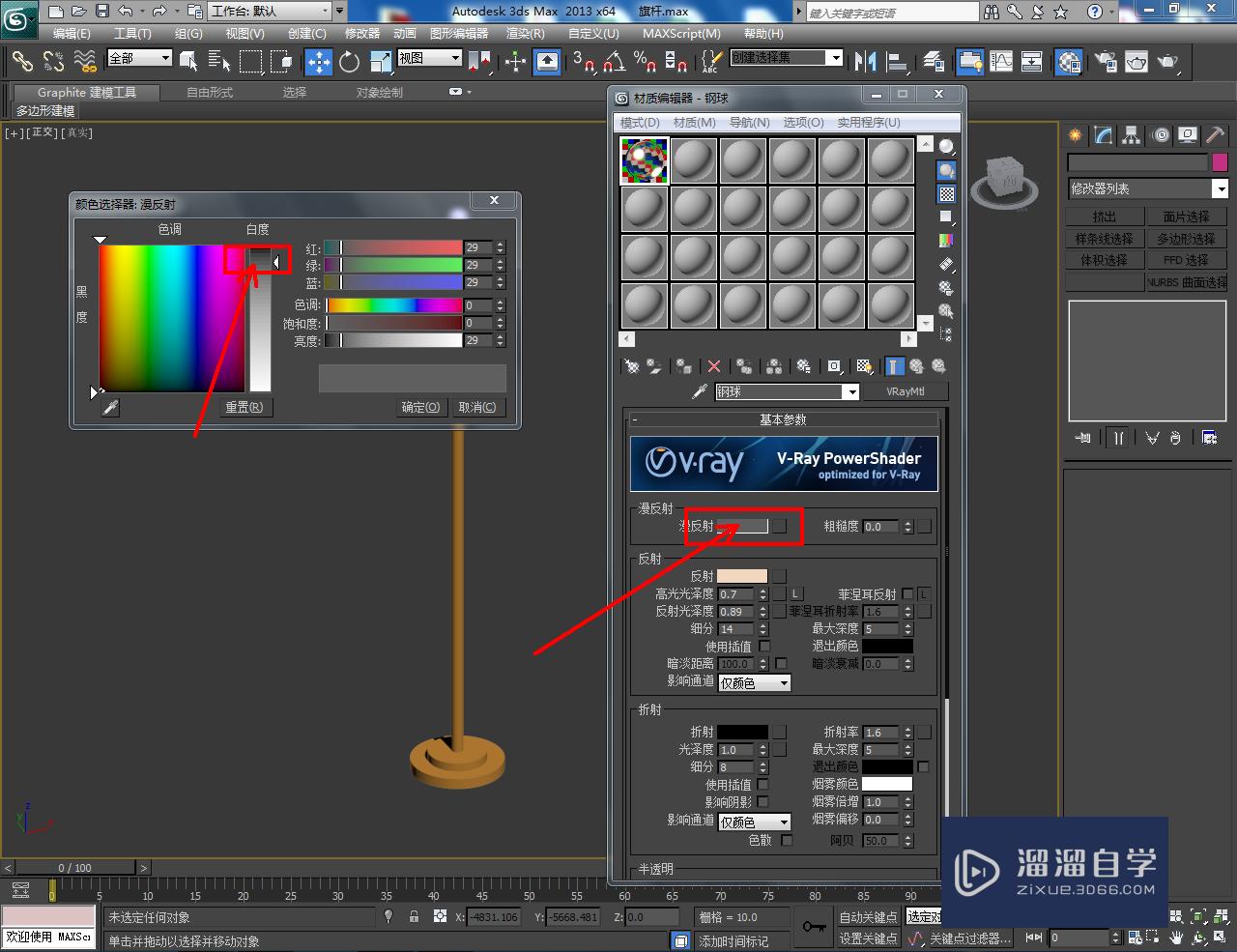Activate Select and Move tool
The height and width of the screenshot is (952, 1237).
pos(318,62)
